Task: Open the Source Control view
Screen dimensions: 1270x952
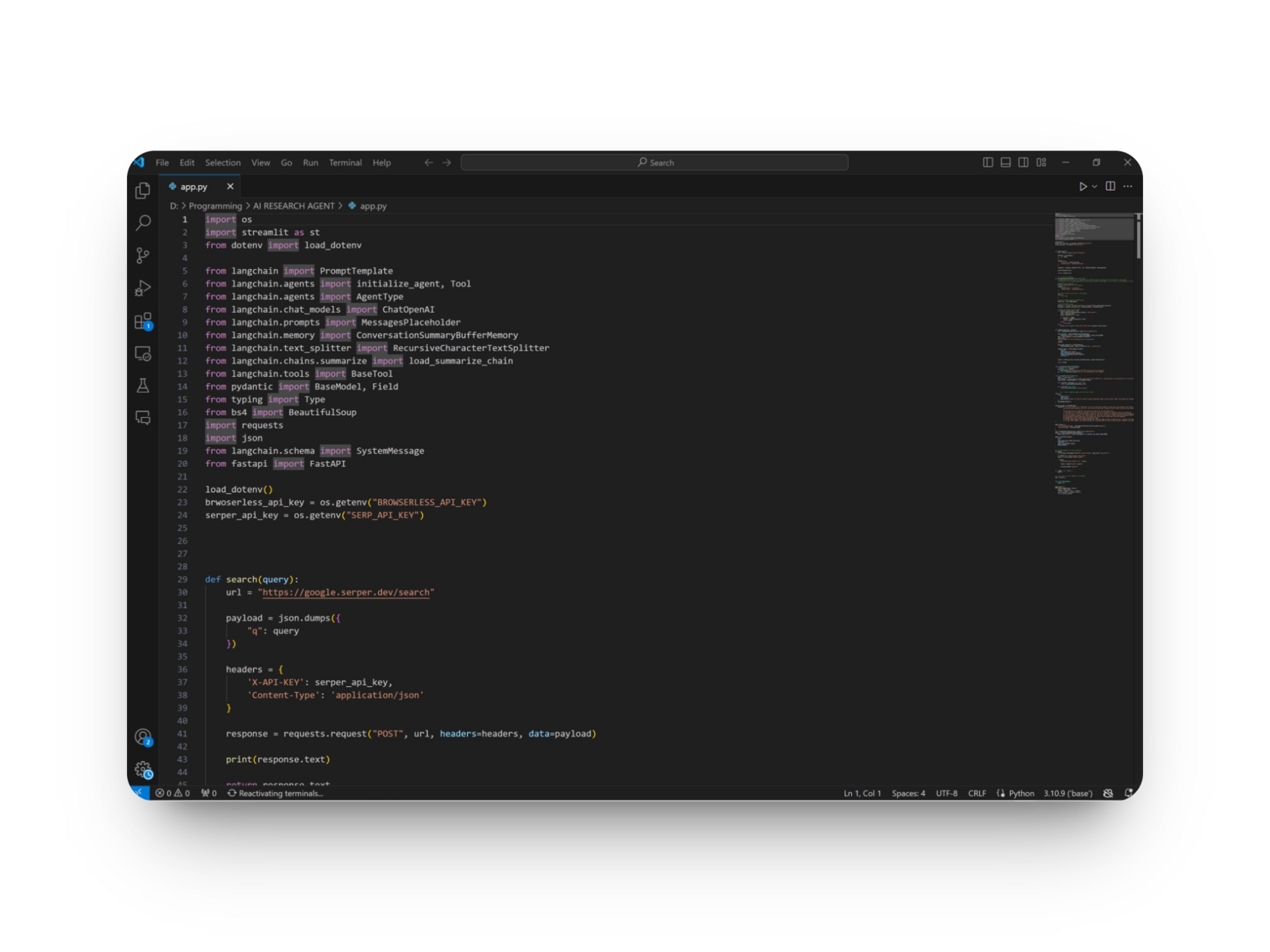Action: pos(143,255)
